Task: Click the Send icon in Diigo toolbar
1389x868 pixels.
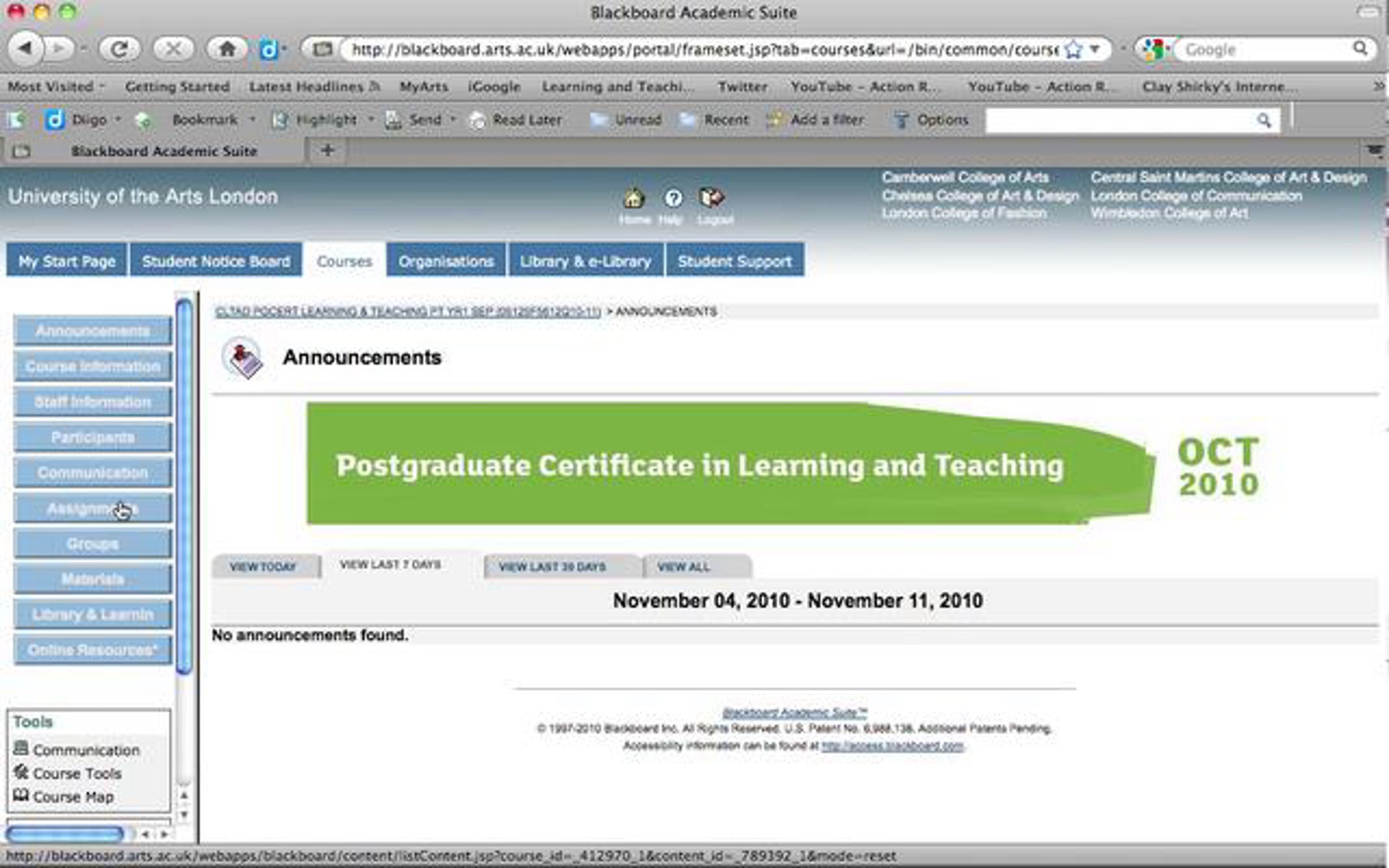Action: 393,120
